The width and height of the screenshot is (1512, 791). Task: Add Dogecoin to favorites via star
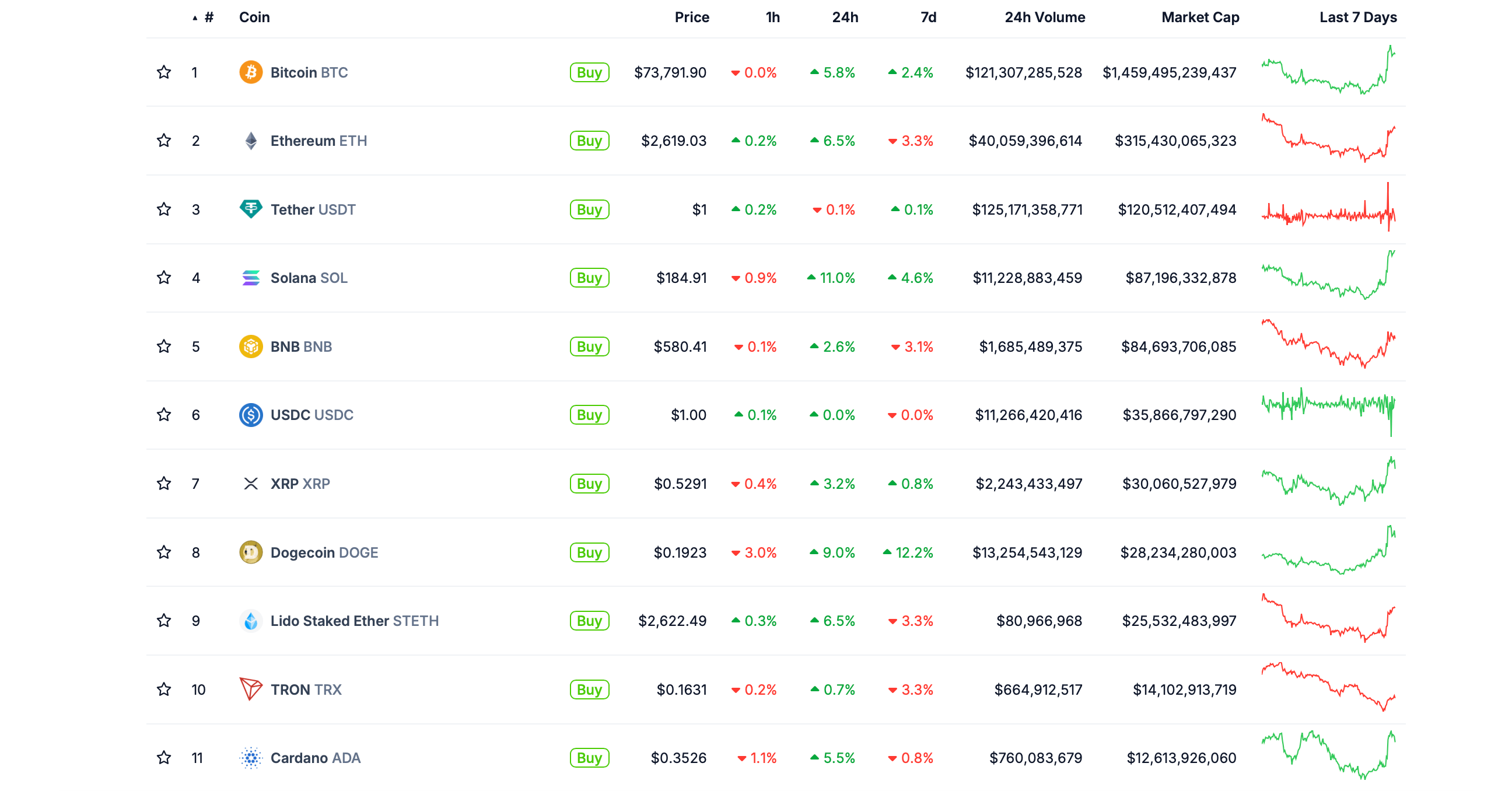pyautogui.click(x=164, y=552)
